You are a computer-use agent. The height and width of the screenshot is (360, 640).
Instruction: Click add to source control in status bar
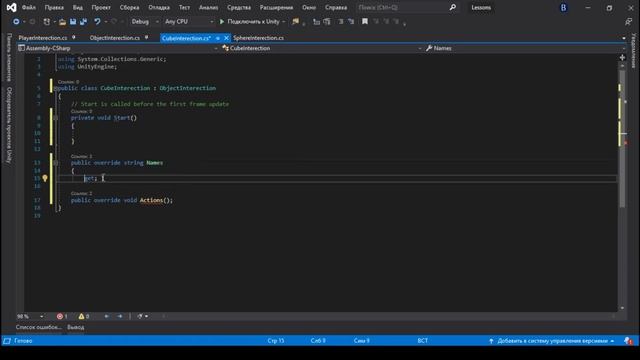tap(552, 341)
